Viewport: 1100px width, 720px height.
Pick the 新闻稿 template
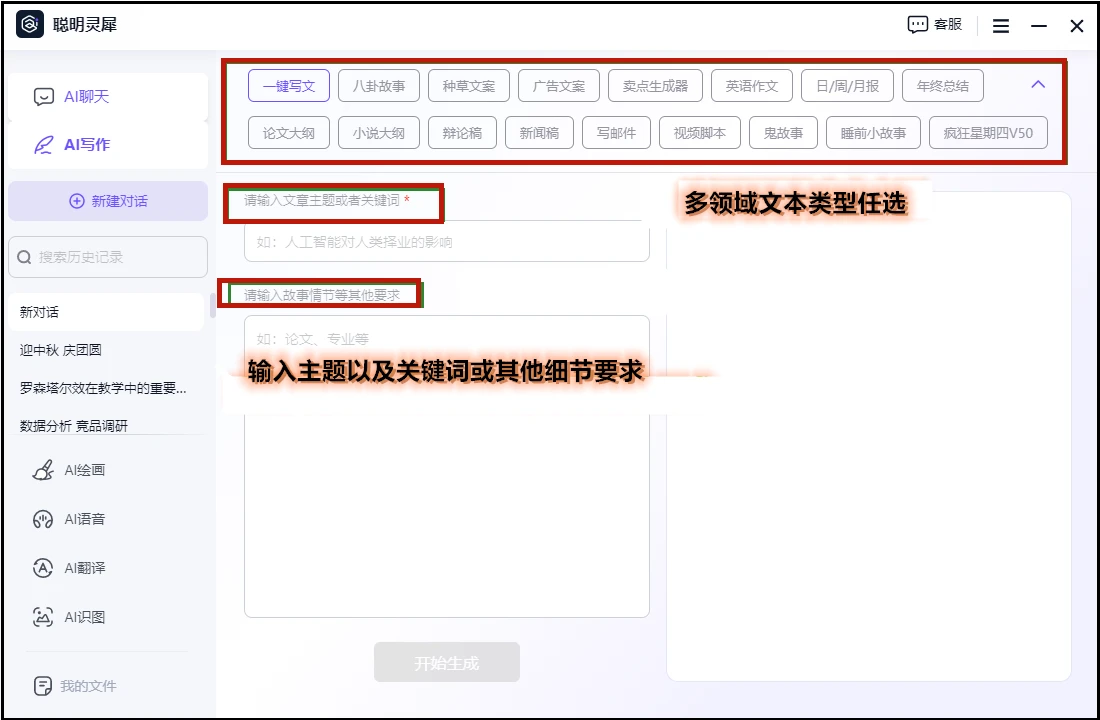(x=539, y=133)
